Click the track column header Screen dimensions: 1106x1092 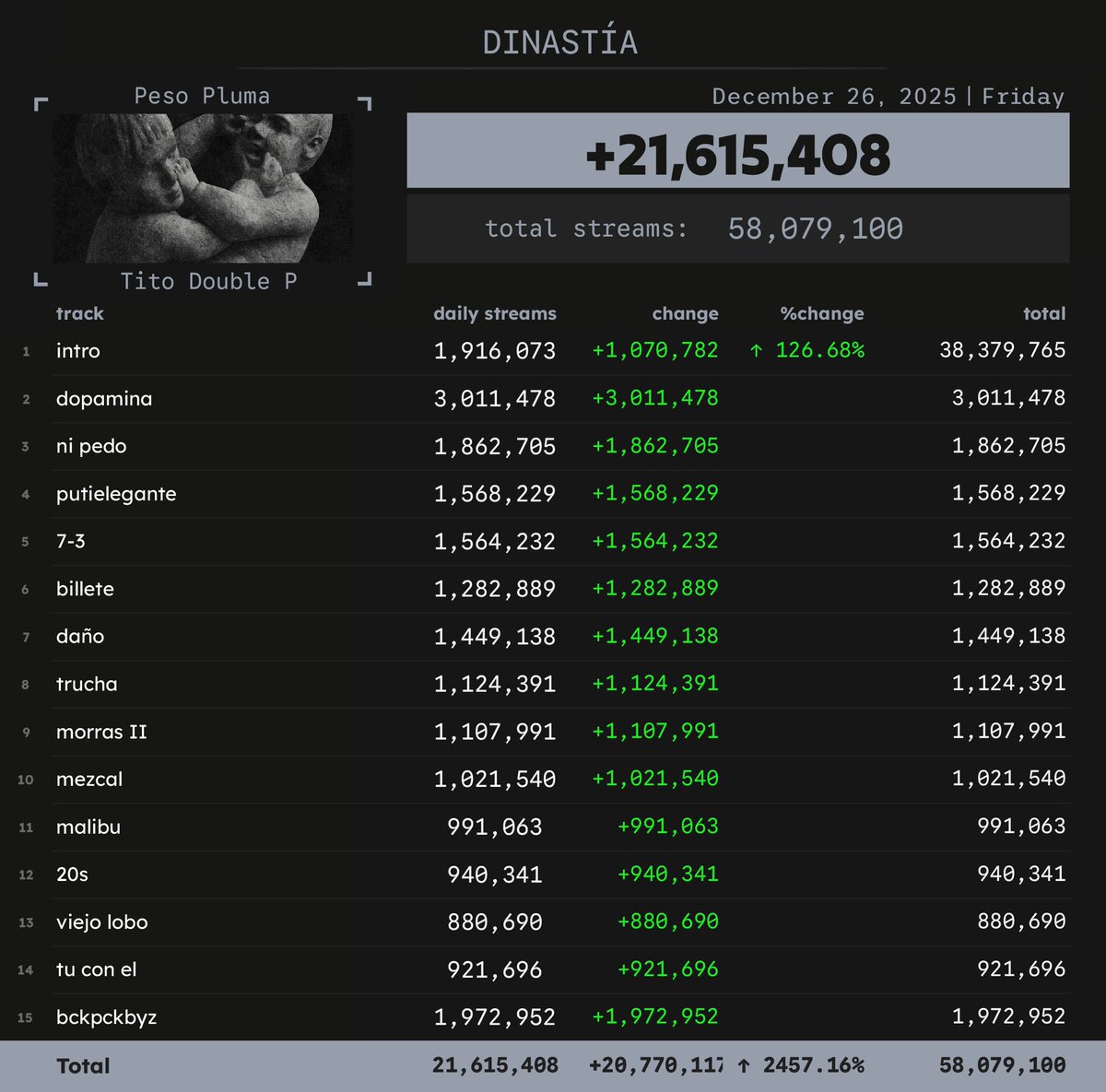80,313
